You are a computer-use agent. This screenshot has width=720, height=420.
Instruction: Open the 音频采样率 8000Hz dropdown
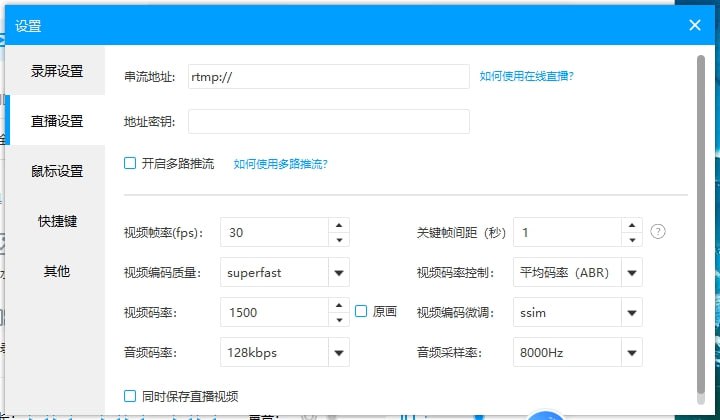click(x=632, y=352)
